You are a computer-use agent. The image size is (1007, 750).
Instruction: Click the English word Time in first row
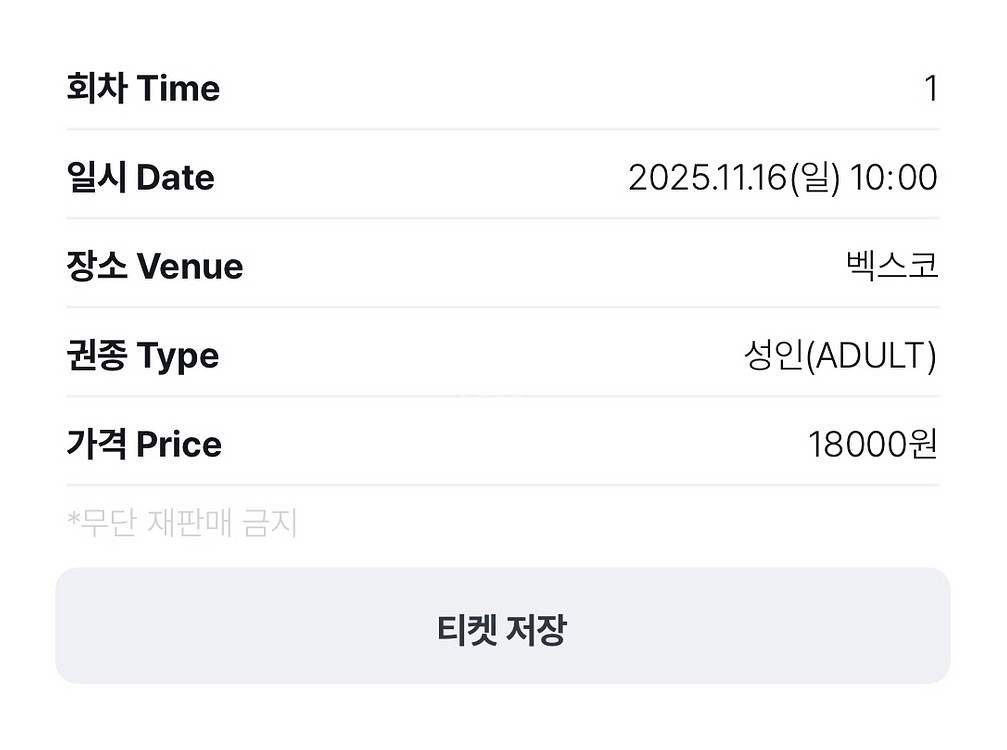(178, 89)
